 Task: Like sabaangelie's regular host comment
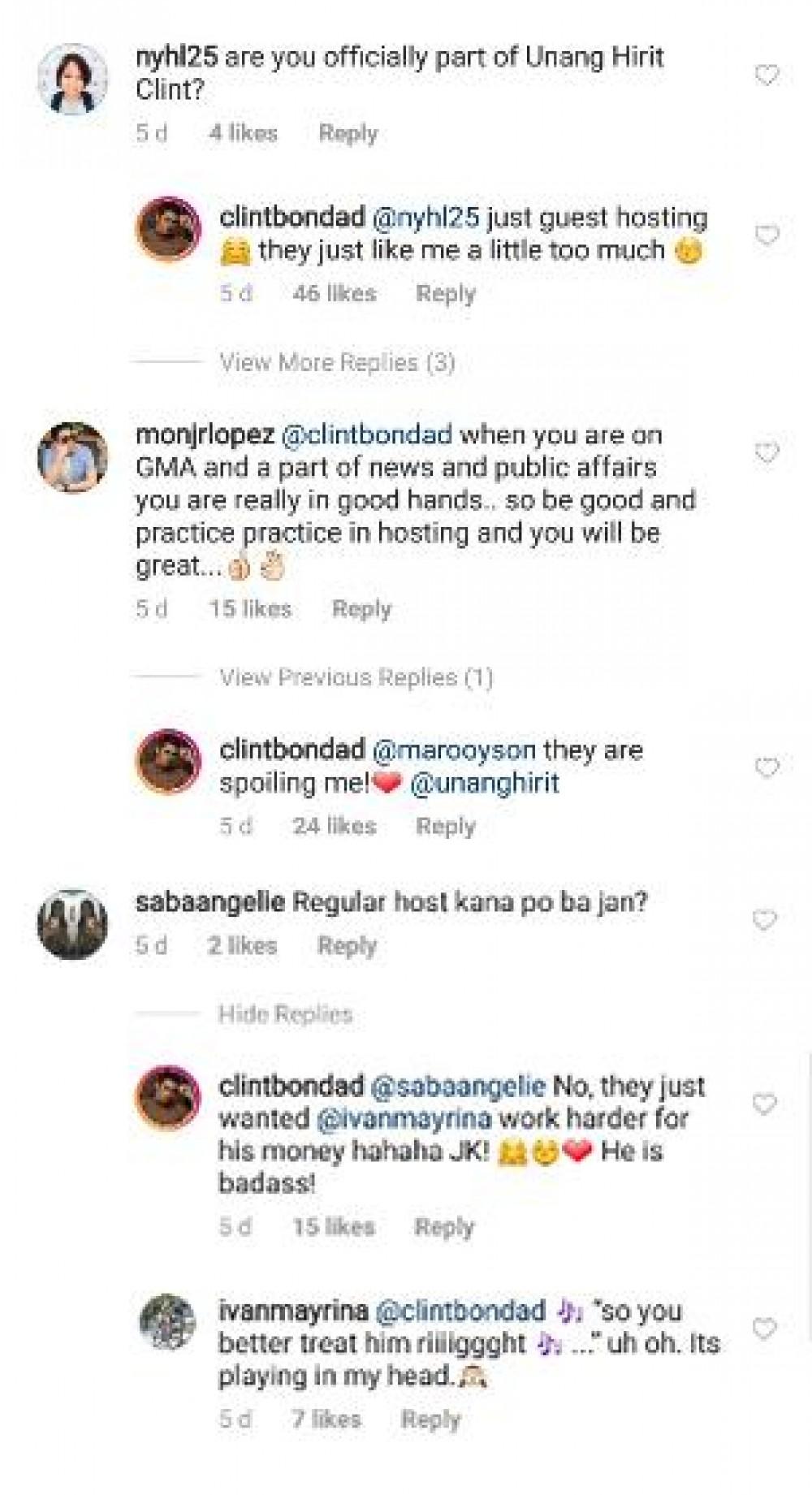pyautogui.click(x=765, y=920)
